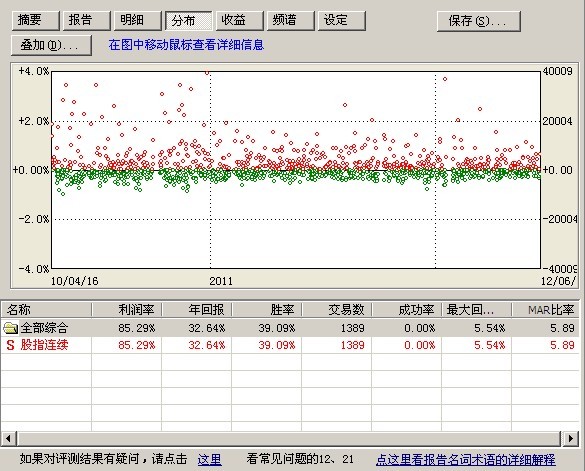The height and width of the screenshot is (471, 585).
Task: Click the 在图中移动鼠标查看详细信息 hint text
Action: point(186,45)
